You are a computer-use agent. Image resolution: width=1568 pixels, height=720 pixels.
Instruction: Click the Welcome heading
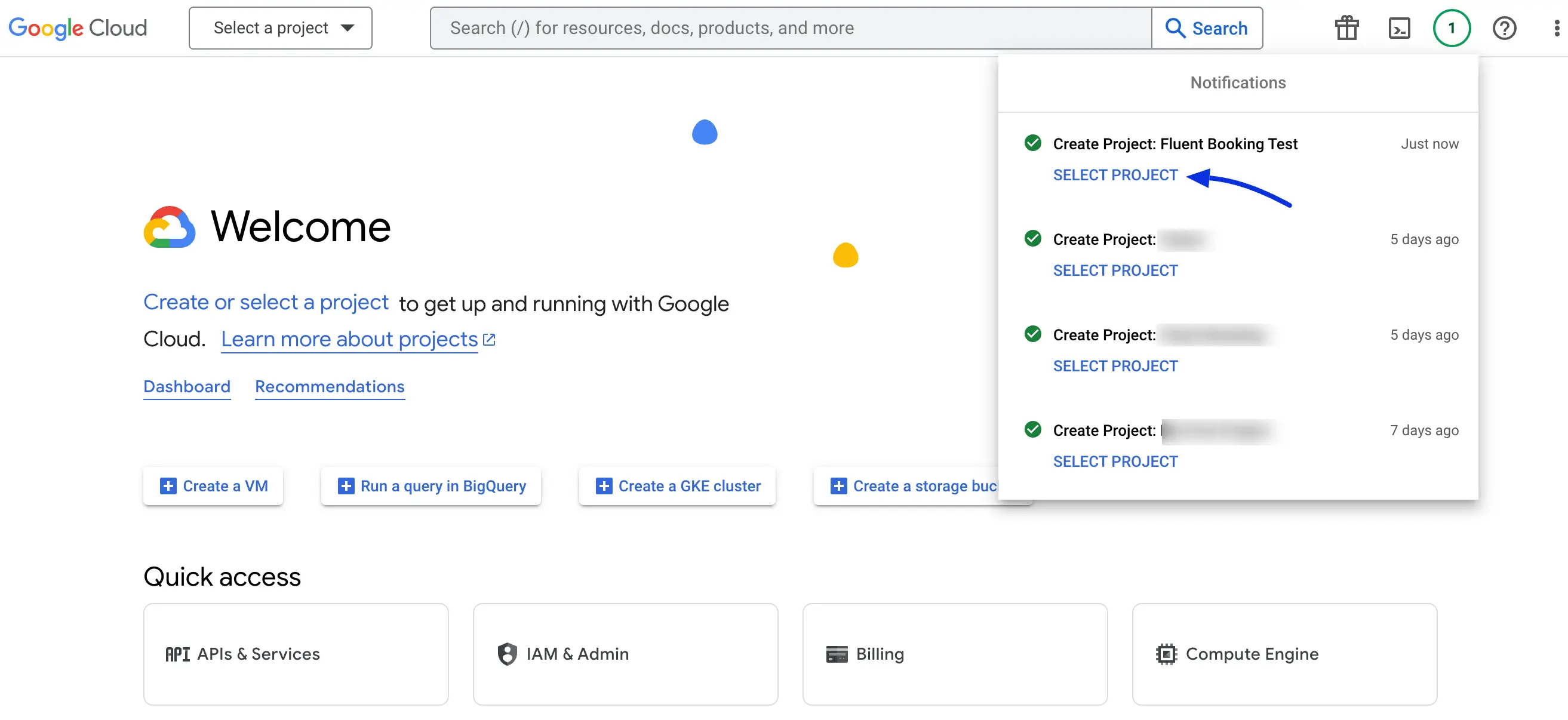coord(301,226)
